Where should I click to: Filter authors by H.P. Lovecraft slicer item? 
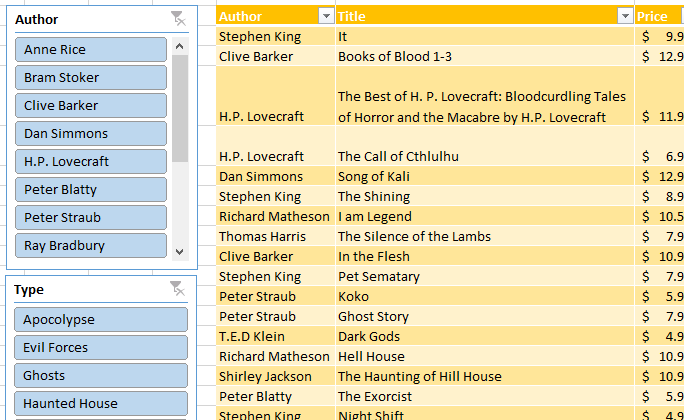coord(91,162)
